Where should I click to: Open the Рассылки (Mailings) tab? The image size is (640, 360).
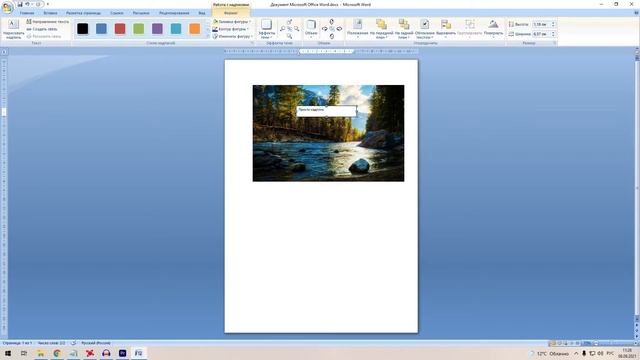[x=141, y=13]
